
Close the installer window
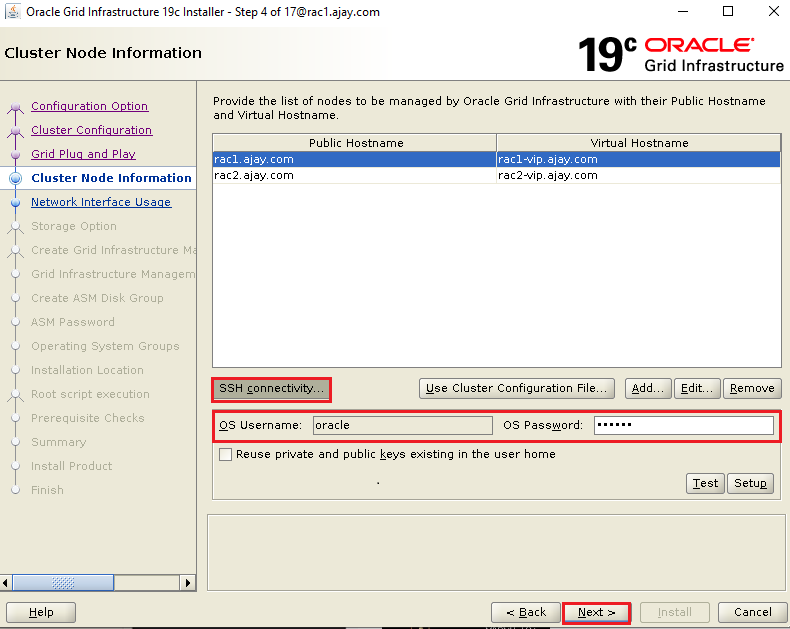pos(774,11)
